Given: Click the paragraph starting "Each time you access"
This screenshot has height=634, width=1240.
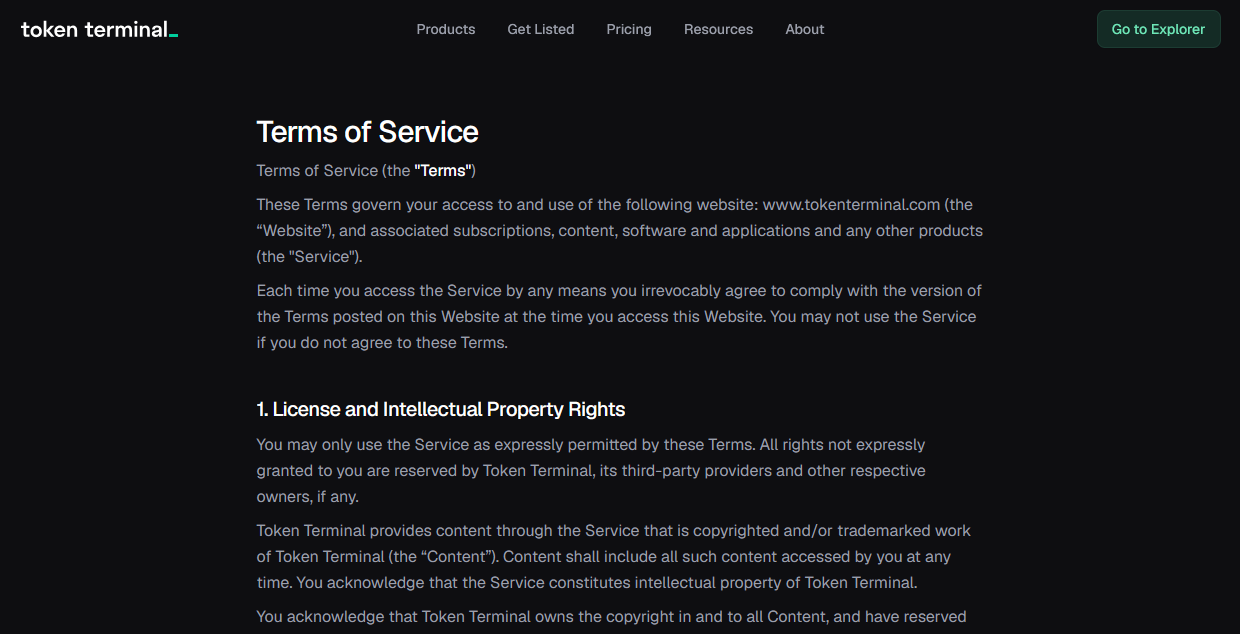Looking at the screenshot, I should [x=619, y=317].
